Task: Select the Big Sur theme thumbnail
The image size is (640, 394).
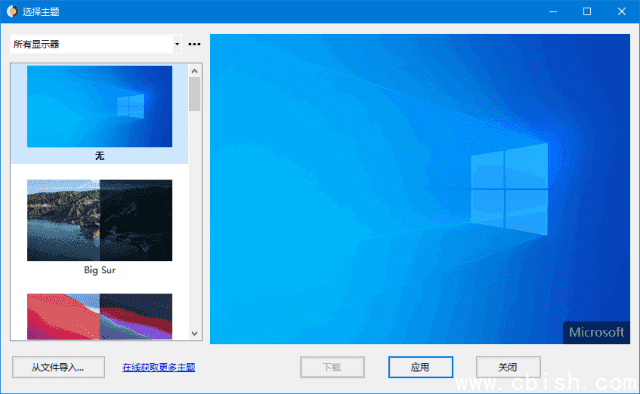Action: click(x=100, y=220)
